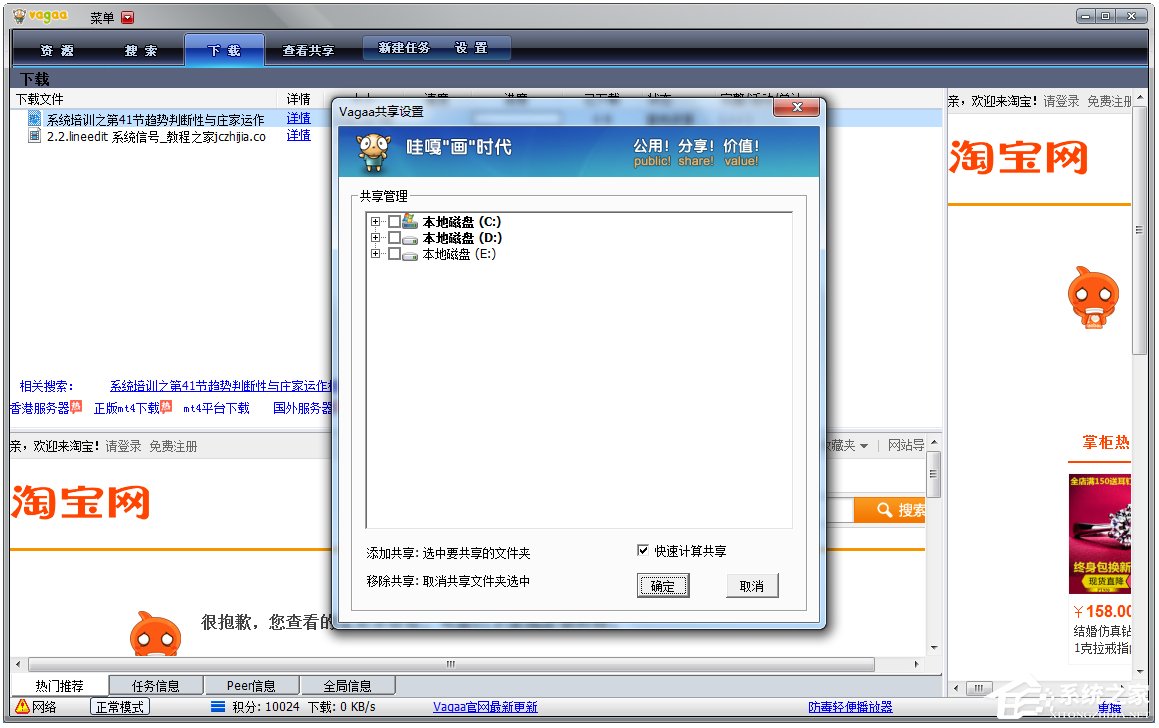The width and height of the screenshot is (1159, 728).
Task: Click the drive icon for 本地磁盘 (E:)
Action: pos(410,254)
